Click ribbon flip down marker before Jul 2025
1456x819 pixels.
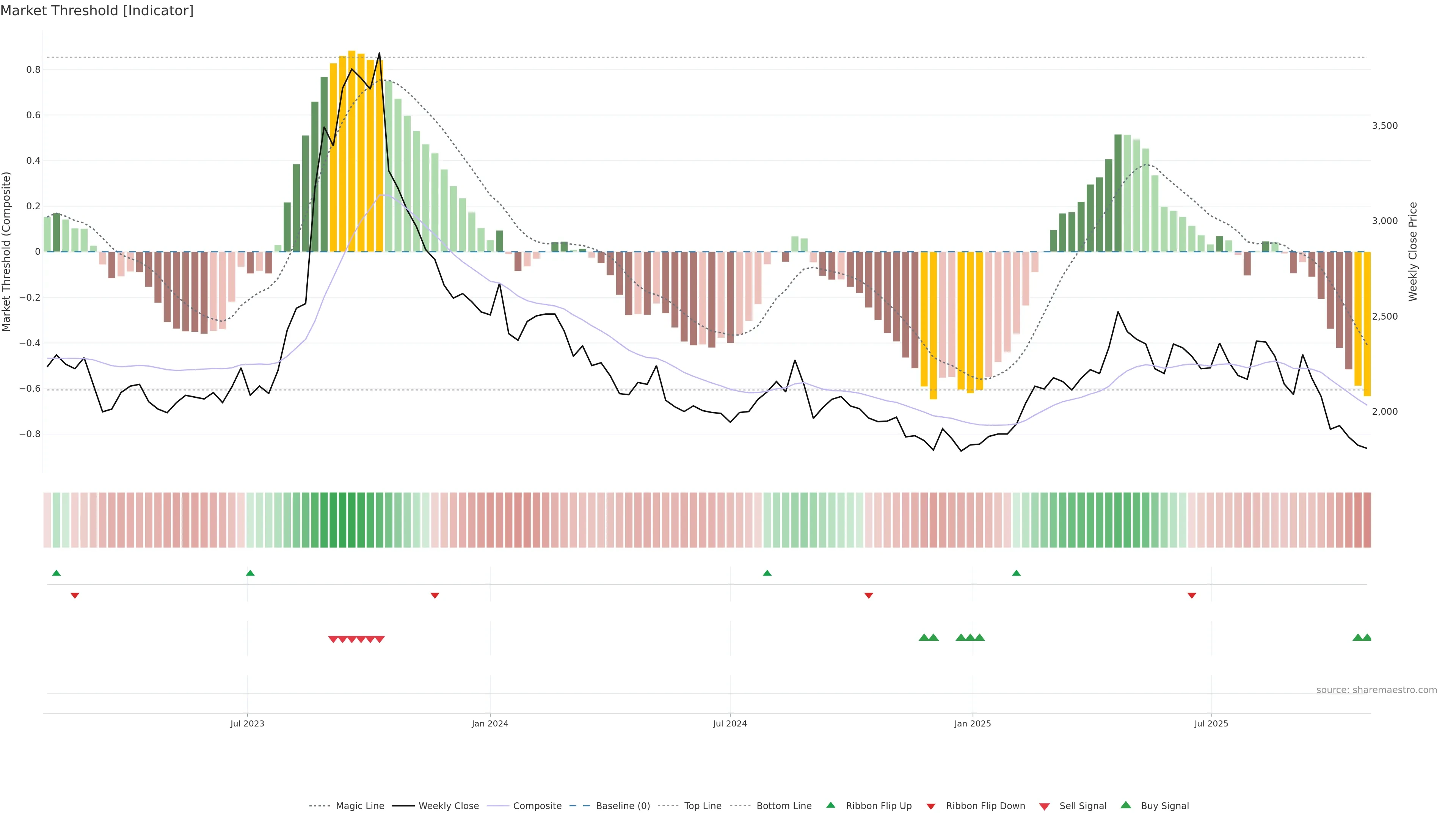click(1191, 596)
